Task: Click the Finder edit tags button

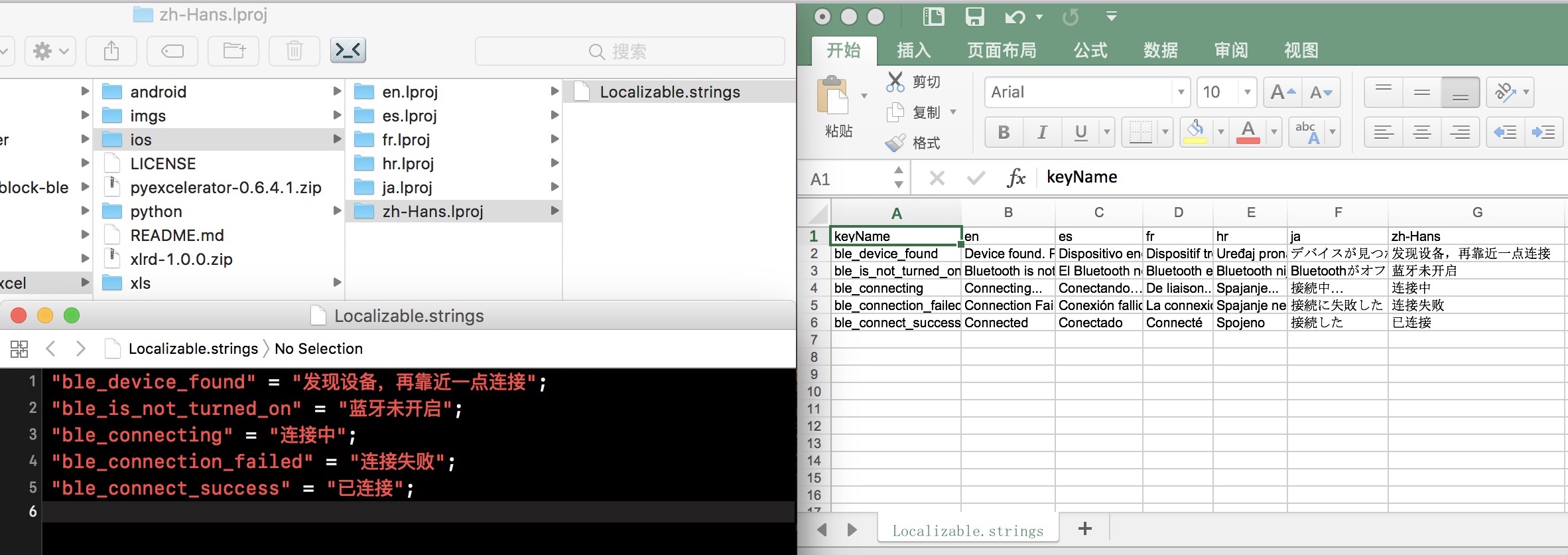Action: coord(172,51)
